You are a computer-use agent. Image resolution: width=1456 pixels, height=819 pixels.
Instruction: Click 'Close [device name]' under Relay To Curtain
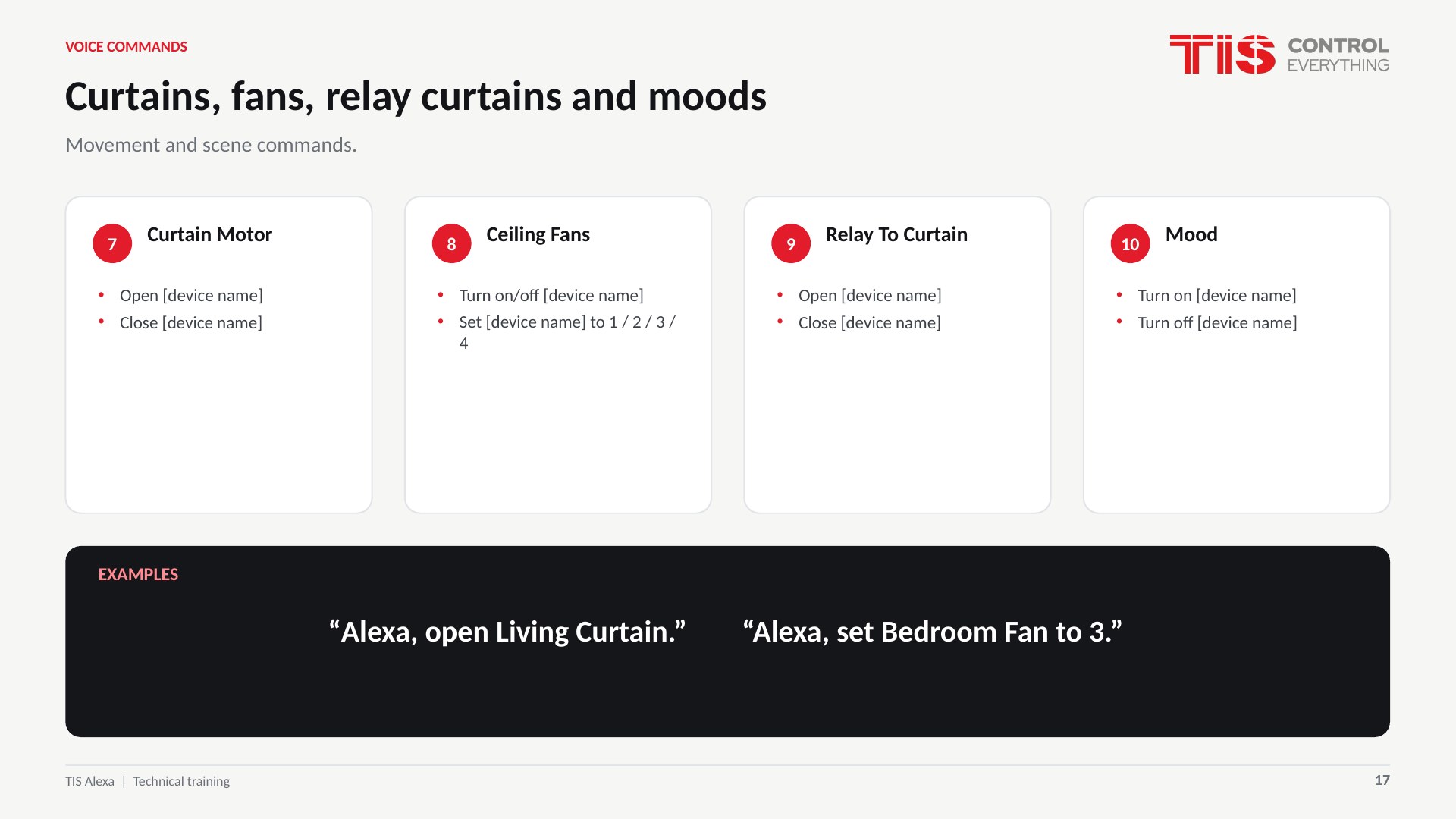[870, 323]
